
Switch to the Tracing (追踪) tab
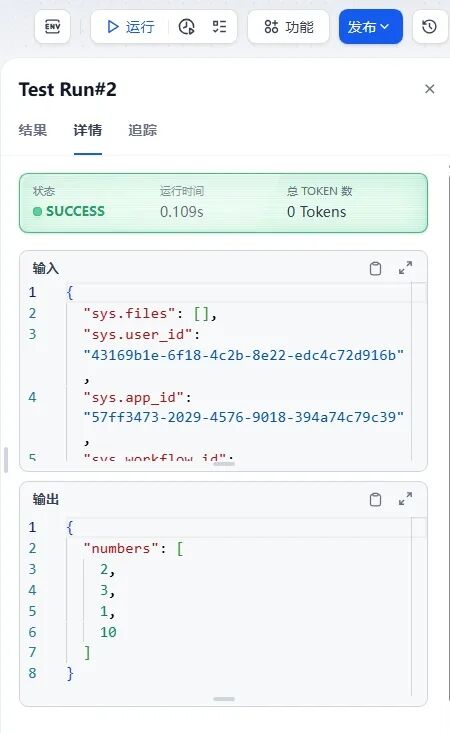pos(143,130)
